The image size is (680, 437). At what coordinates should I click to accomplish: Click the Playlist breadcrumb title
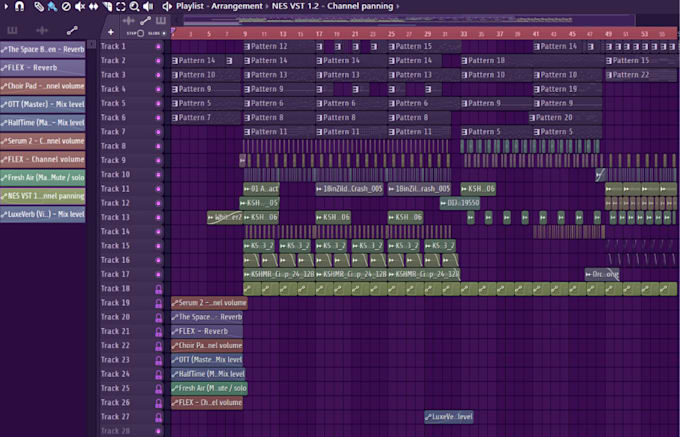[x=191, y=7]
